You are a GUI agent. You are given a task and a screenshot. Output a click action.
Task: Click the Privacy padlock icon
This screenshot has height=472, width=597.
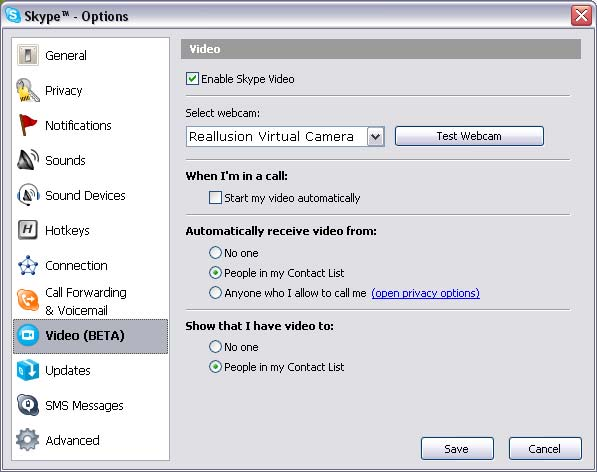click(28, 91)
